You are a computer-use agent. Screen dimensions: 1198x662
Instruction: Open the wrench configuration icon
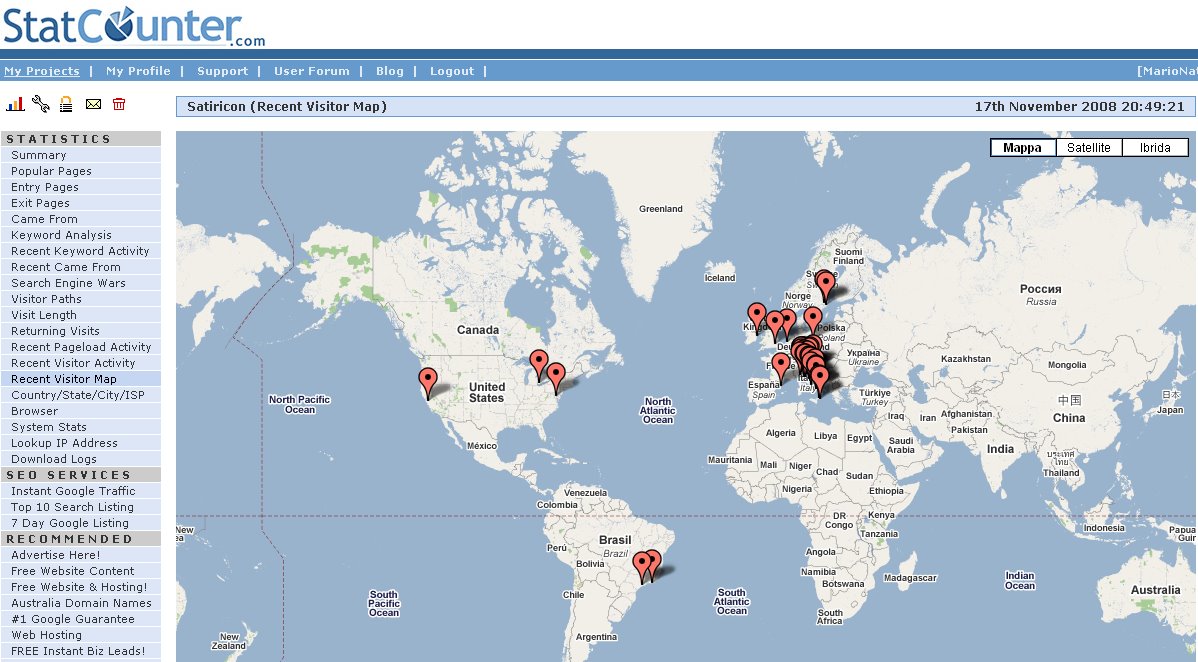click(40, 104)
